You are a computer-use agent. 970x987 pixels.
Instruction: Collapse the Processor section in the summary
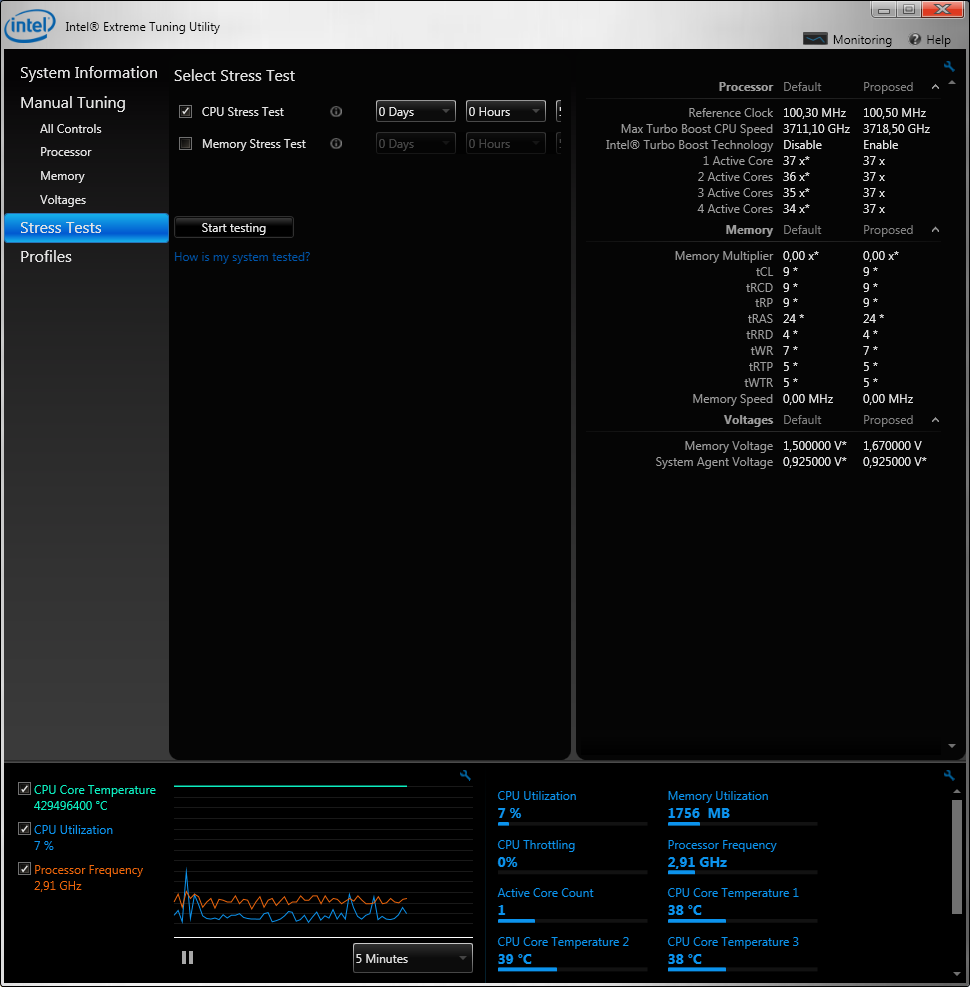(935, 87)
